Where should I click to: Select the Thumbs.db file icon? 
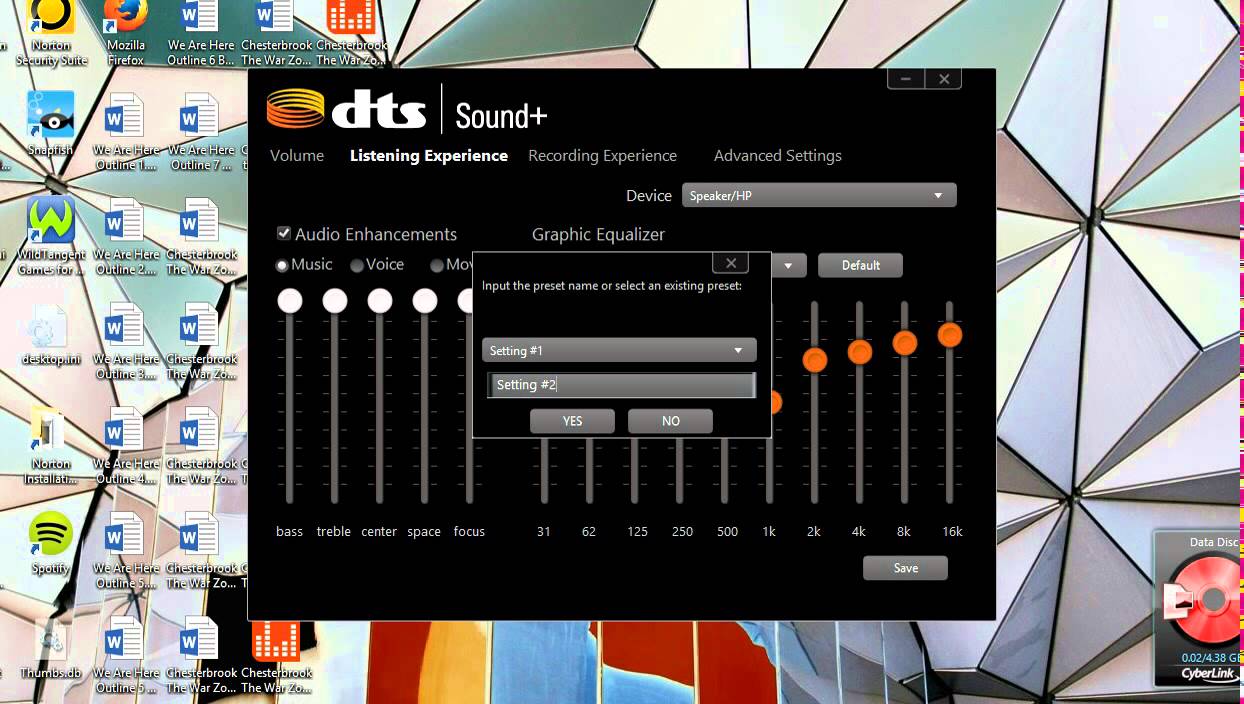50,649
